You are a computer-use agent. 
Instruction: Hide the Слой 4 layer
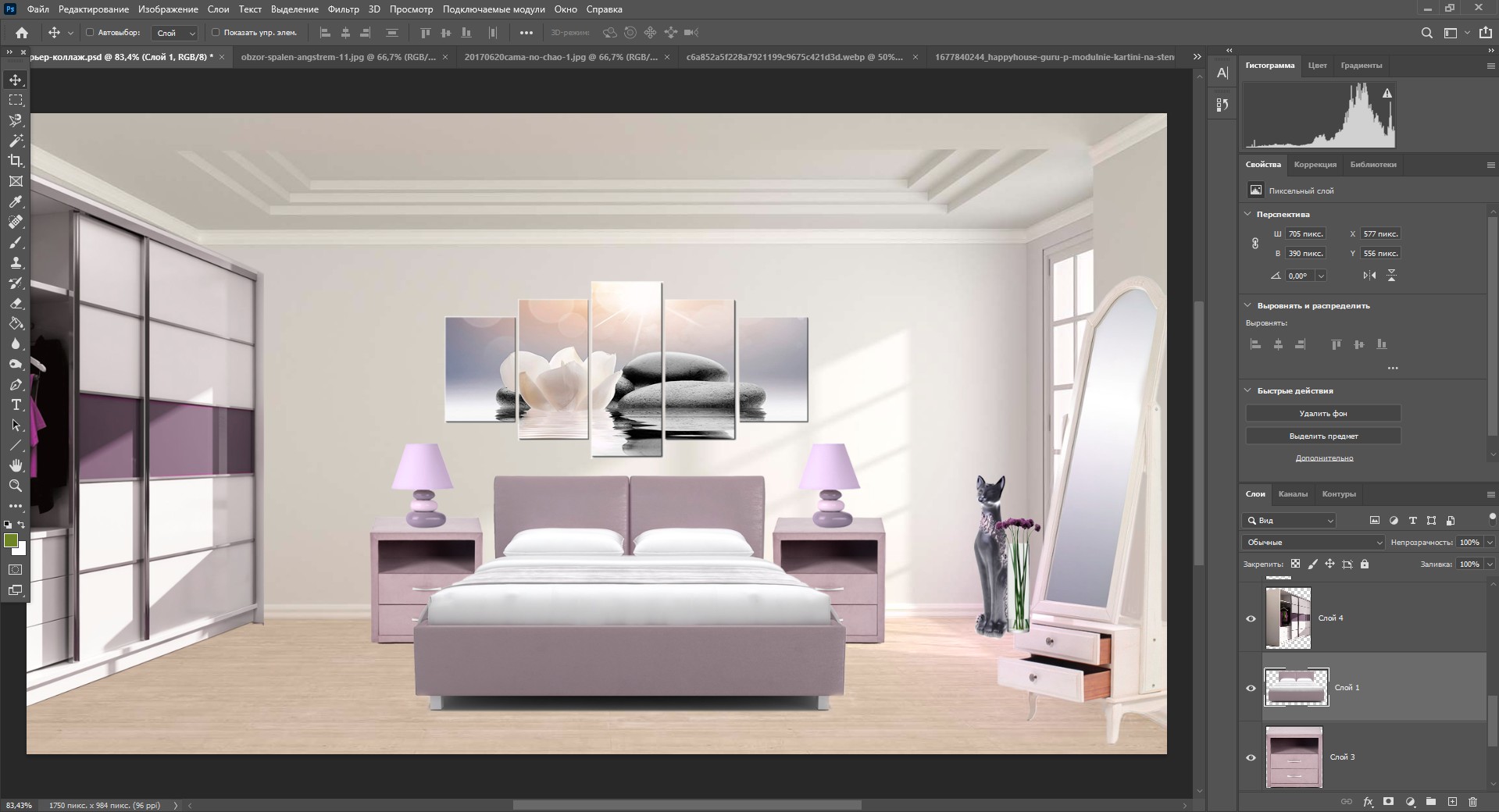coord(1251,618)
